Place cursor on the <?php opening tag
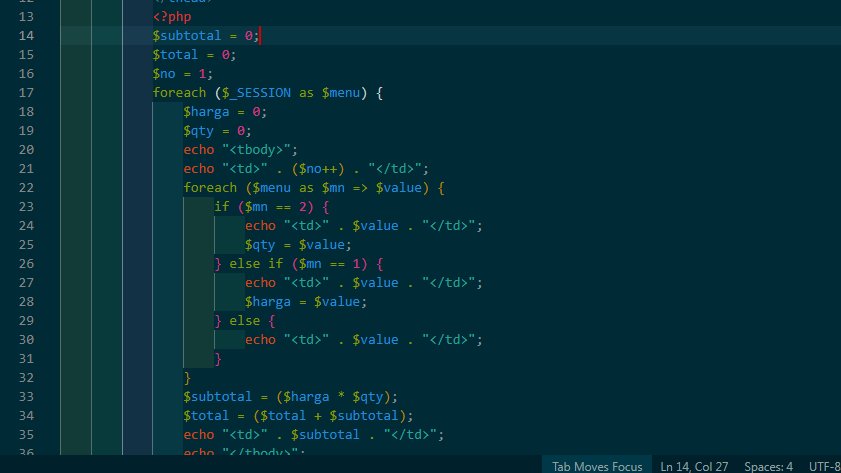841x473 pixels. (x=172, y=17)
